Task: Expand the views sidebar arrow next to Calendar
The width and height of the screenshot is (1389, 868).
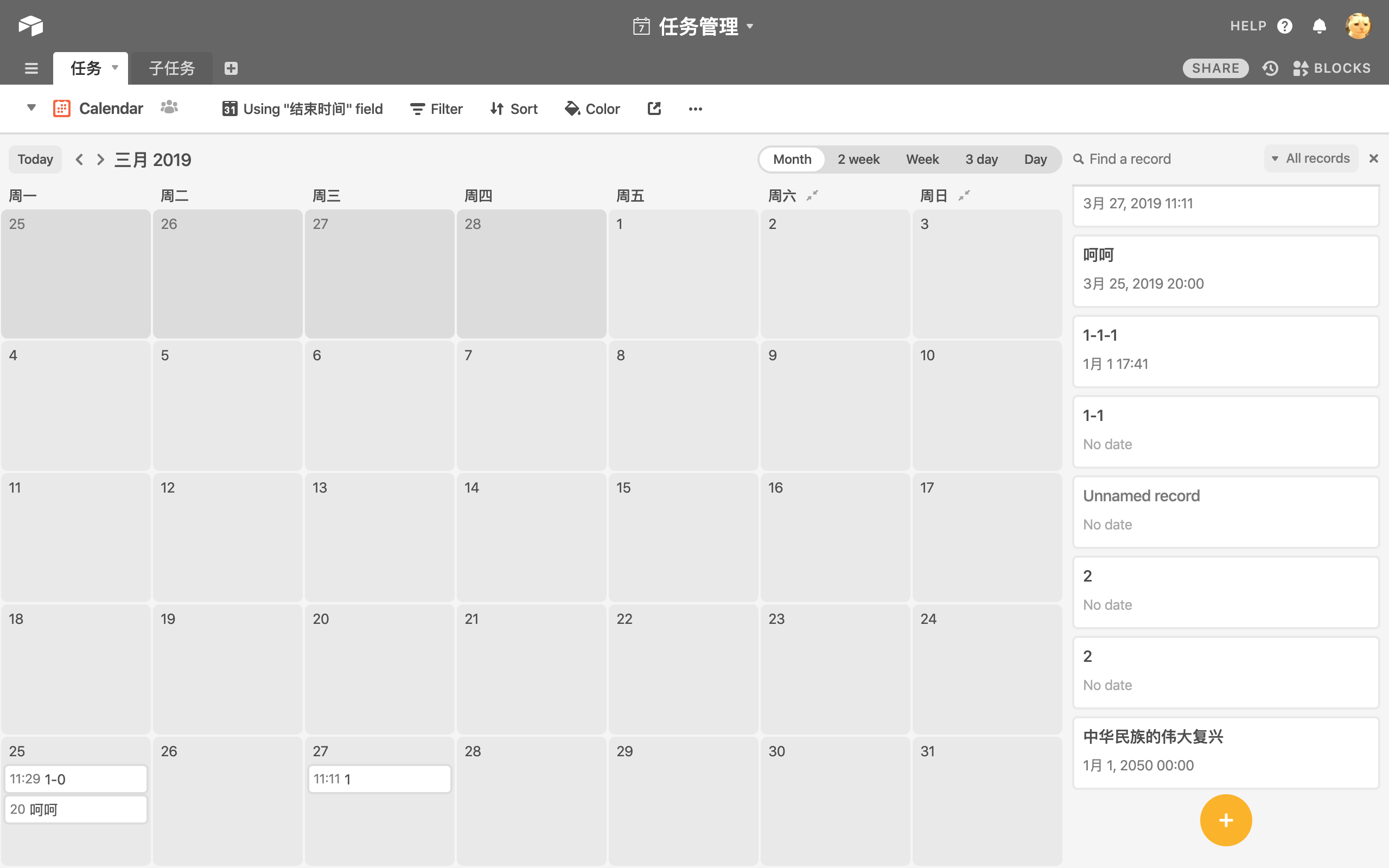Action: (31, 107)
